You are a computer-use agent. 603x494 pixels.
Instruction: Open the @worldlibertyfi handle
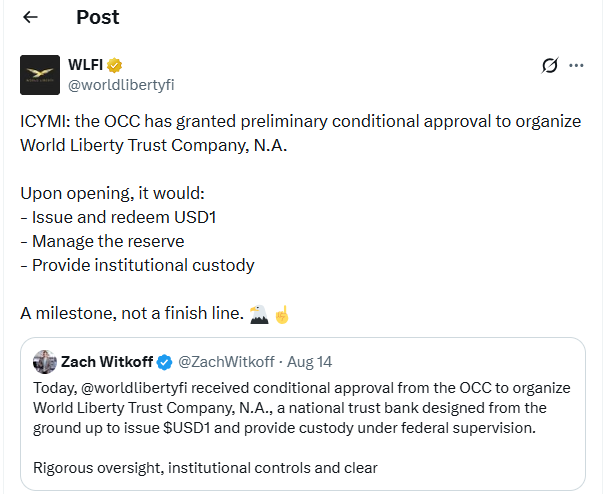coord(121,85)
